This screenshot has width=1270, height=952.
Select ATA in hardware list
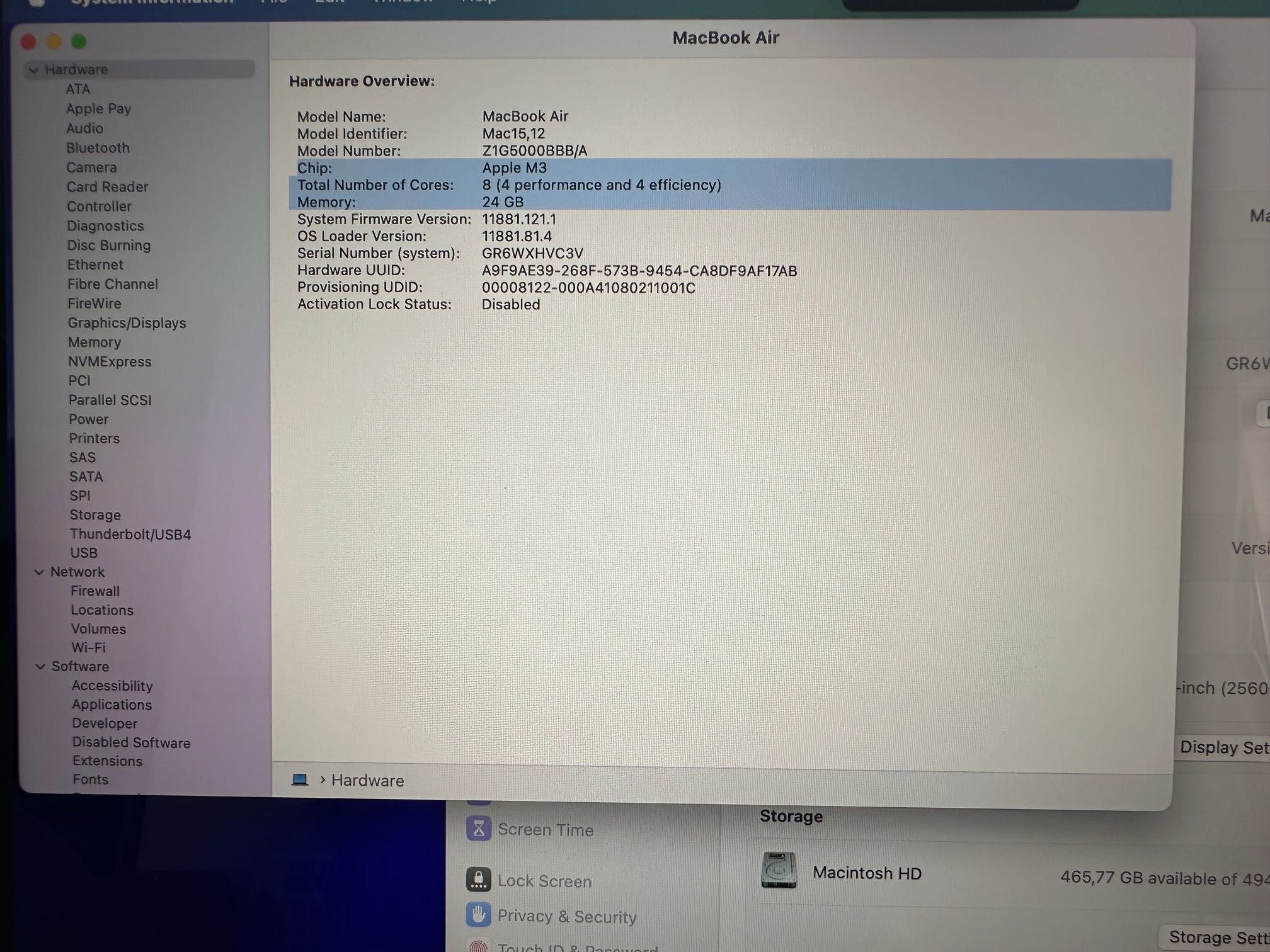(78, 89)
